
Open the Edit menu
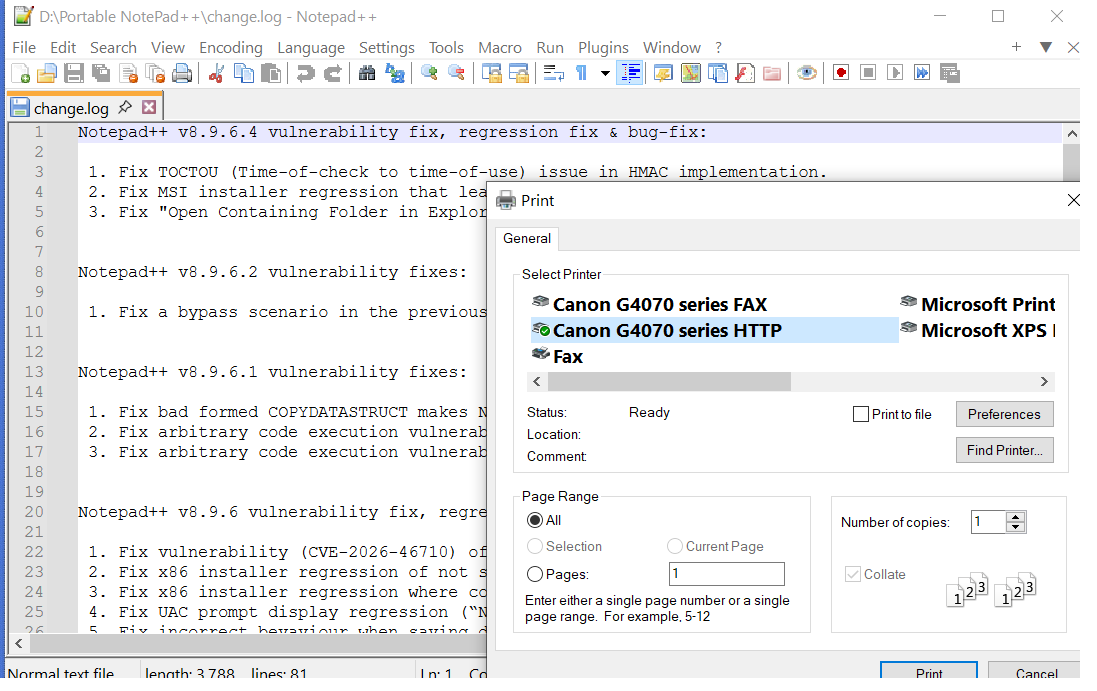[x=63, y=48]
